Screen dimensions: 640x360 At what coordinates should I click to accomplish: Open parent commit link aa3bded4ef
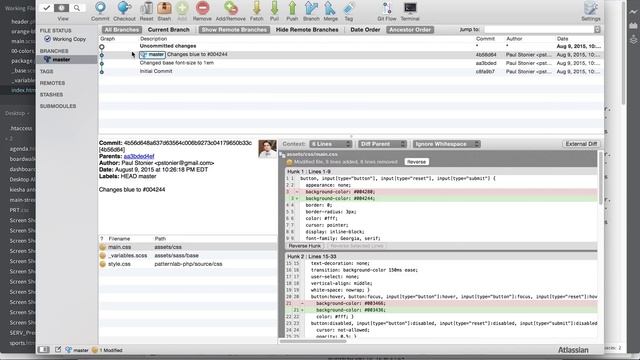[139, 156]
